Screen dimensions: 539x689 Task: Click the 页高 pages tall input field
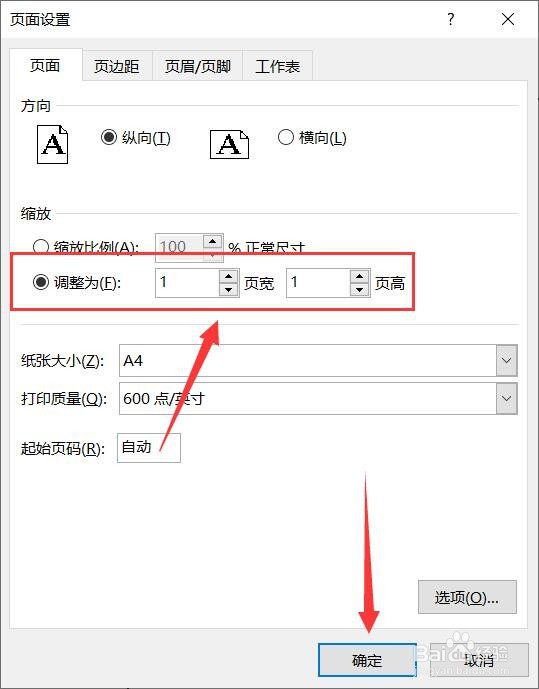pos(318,283)
